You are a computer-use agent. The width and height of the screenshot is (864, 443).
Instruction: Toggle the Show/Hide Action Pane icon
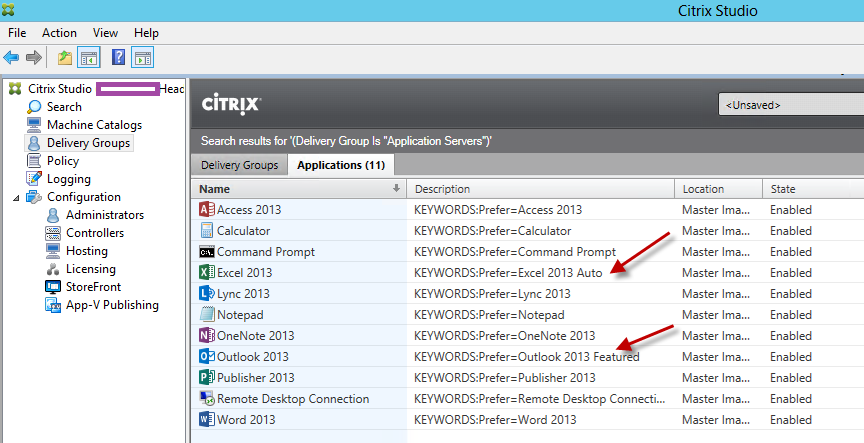[143, 57]
